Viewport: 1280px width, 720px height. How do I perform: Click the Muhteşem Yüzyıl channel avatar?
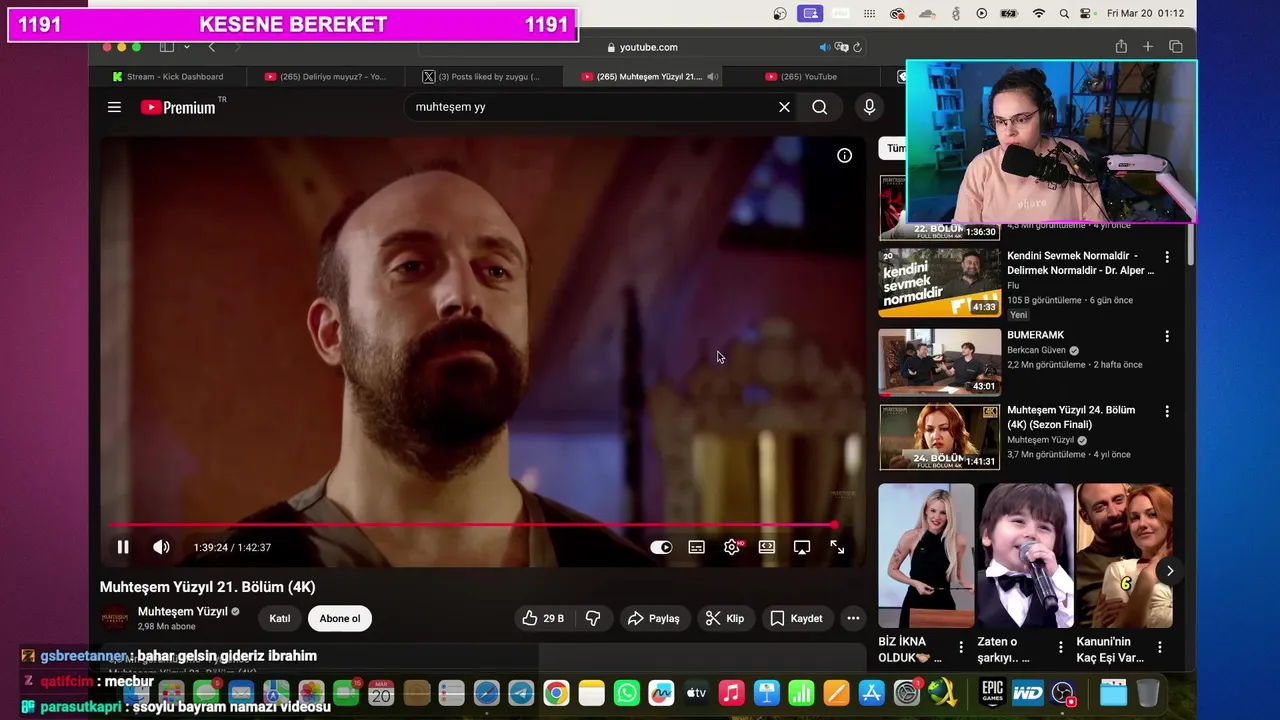[114, 618]
